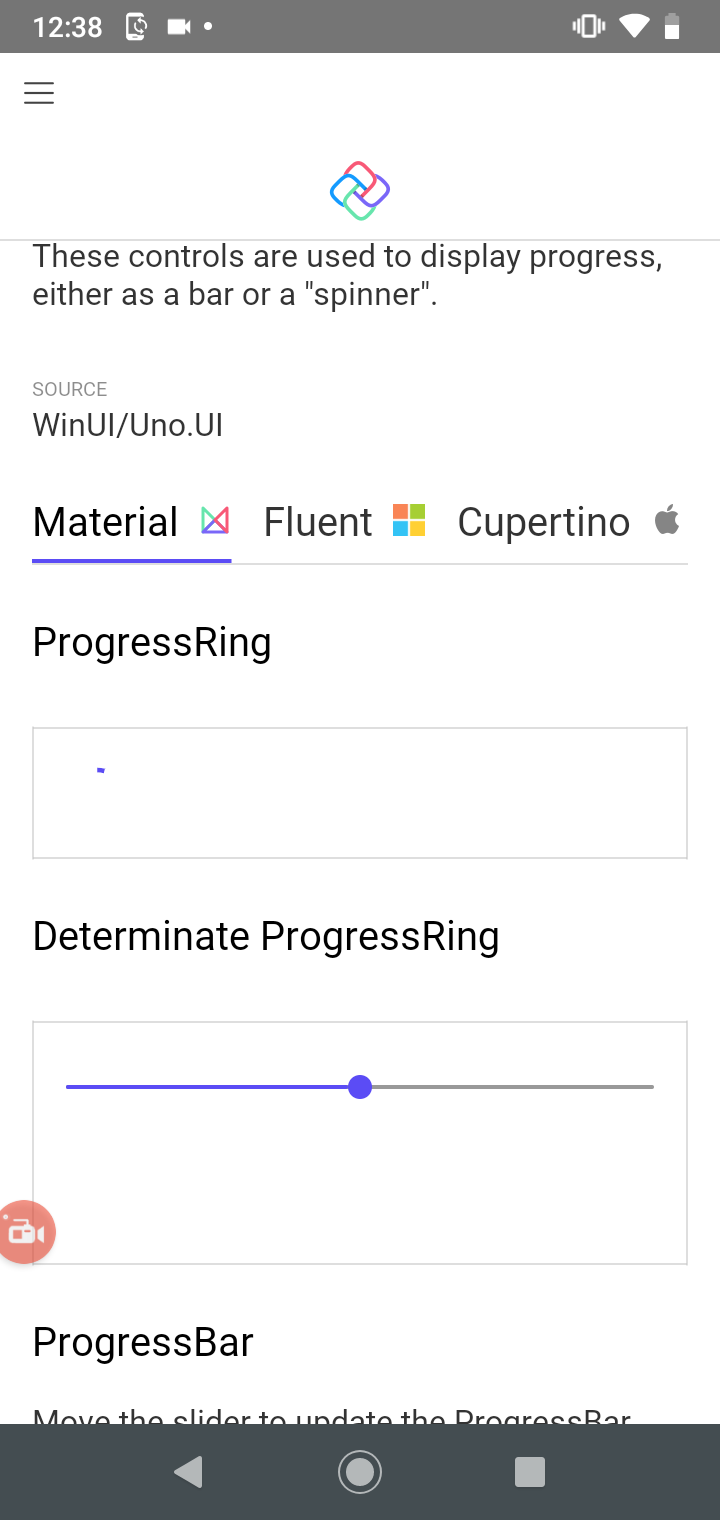Click the Apple icon next to Cupertino
The width and height of the screenshot is (720, 1520).
667,520
